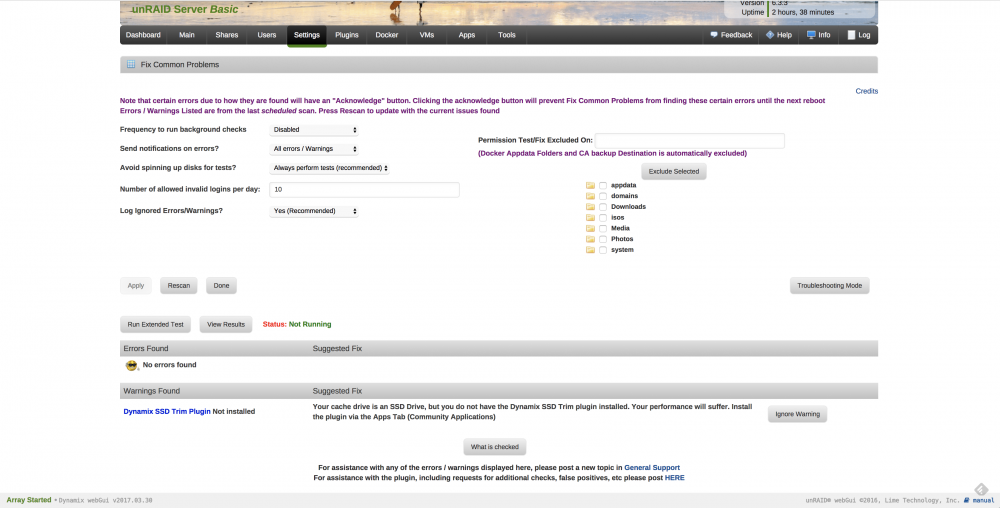Open the Dynamix SSD Trim Plugin link
Viewport: 1000px width, 508px height.
(x=167, y=412)
